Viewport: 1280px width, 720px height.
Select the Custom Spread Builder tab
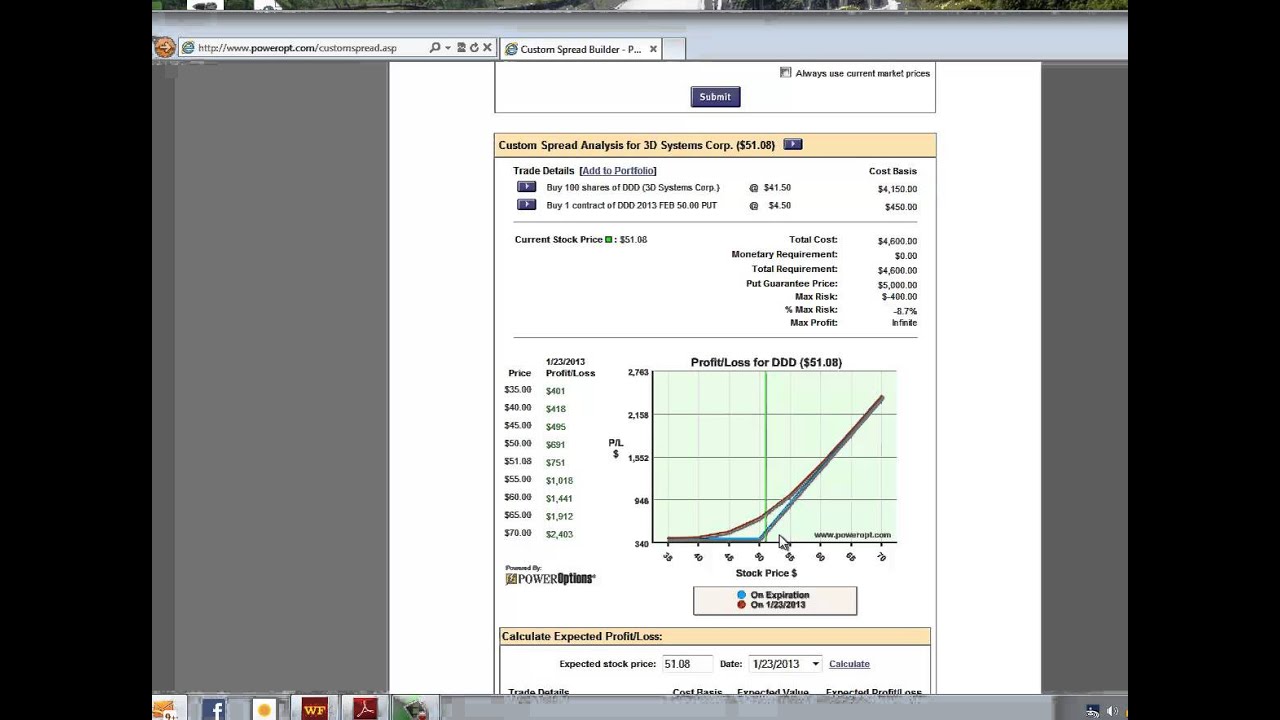click(580, 49)
